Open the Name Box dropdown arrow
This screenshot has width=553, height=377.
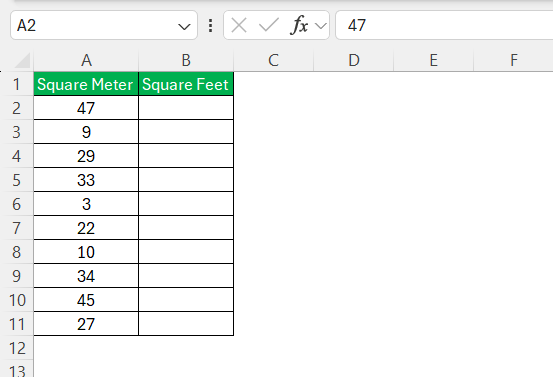point(184,26)
